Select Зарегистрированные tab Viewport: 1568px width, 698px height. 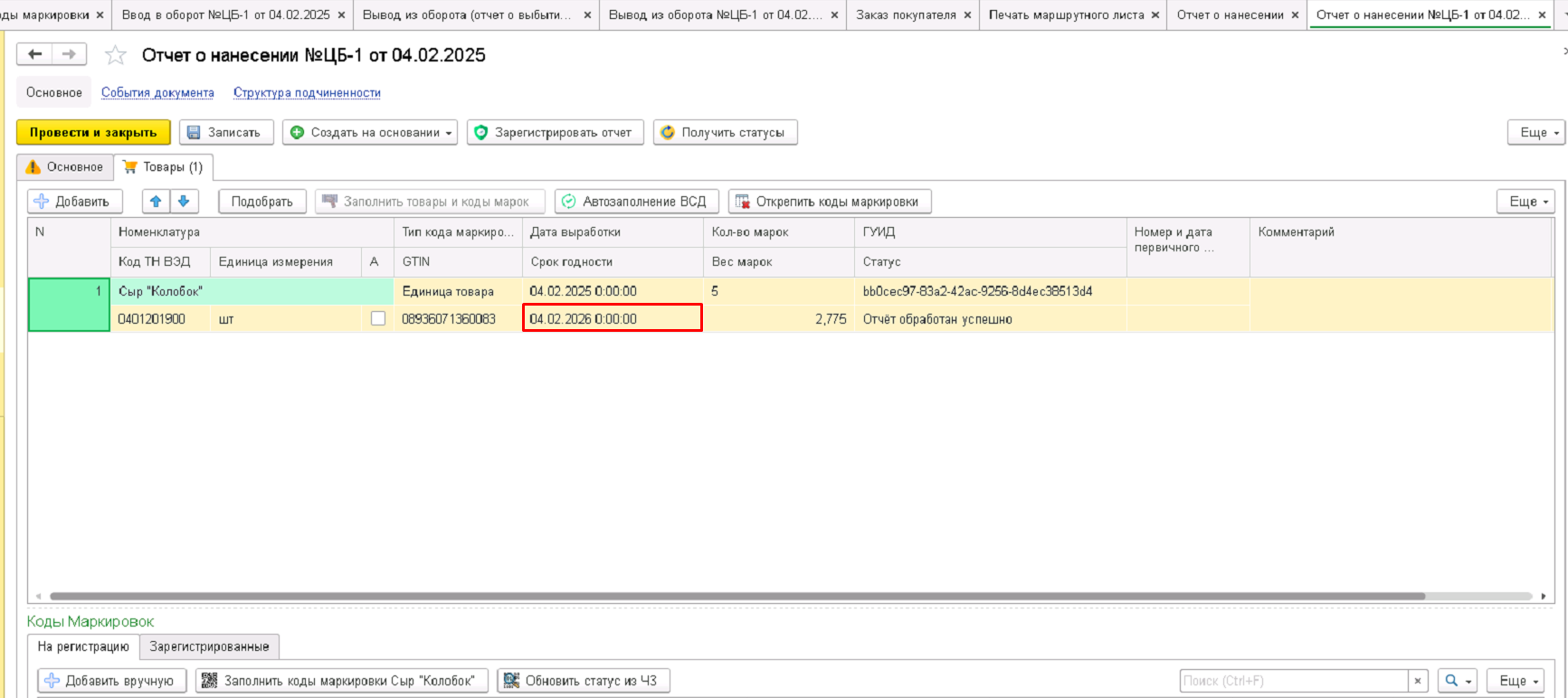(x=209, y=646)
